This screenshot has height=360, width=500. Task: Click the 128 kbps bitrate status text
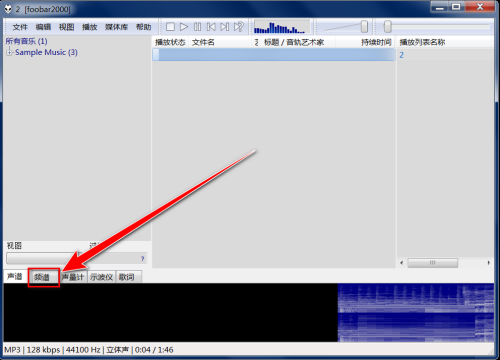tap(43, 350)
